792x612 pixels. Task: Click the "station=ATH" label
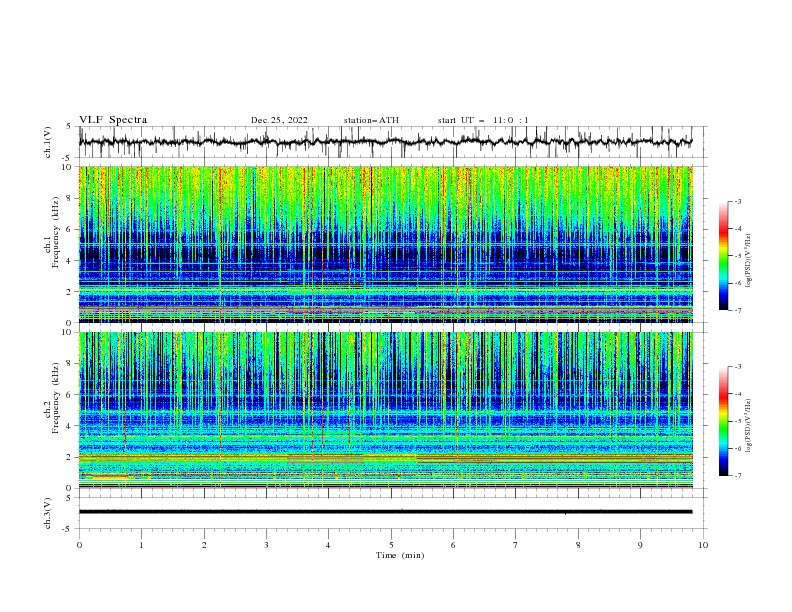click(x=371, y=120)
